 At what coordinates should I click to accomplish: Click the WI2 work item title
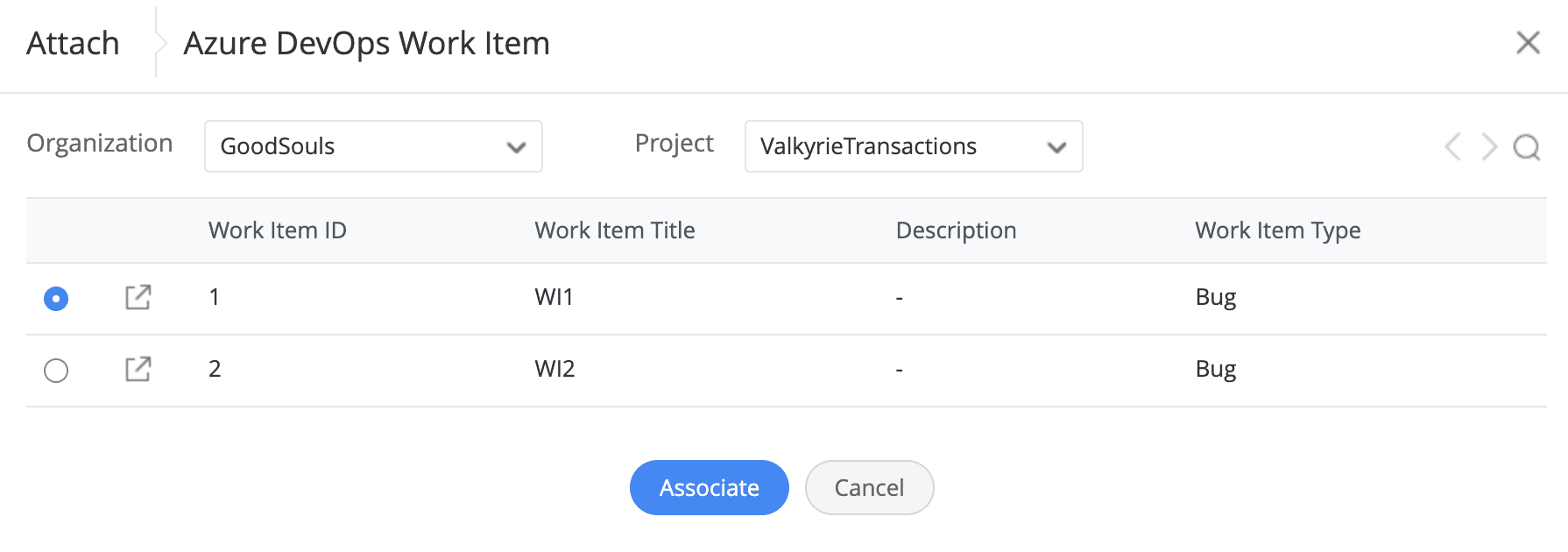point(554,370)
